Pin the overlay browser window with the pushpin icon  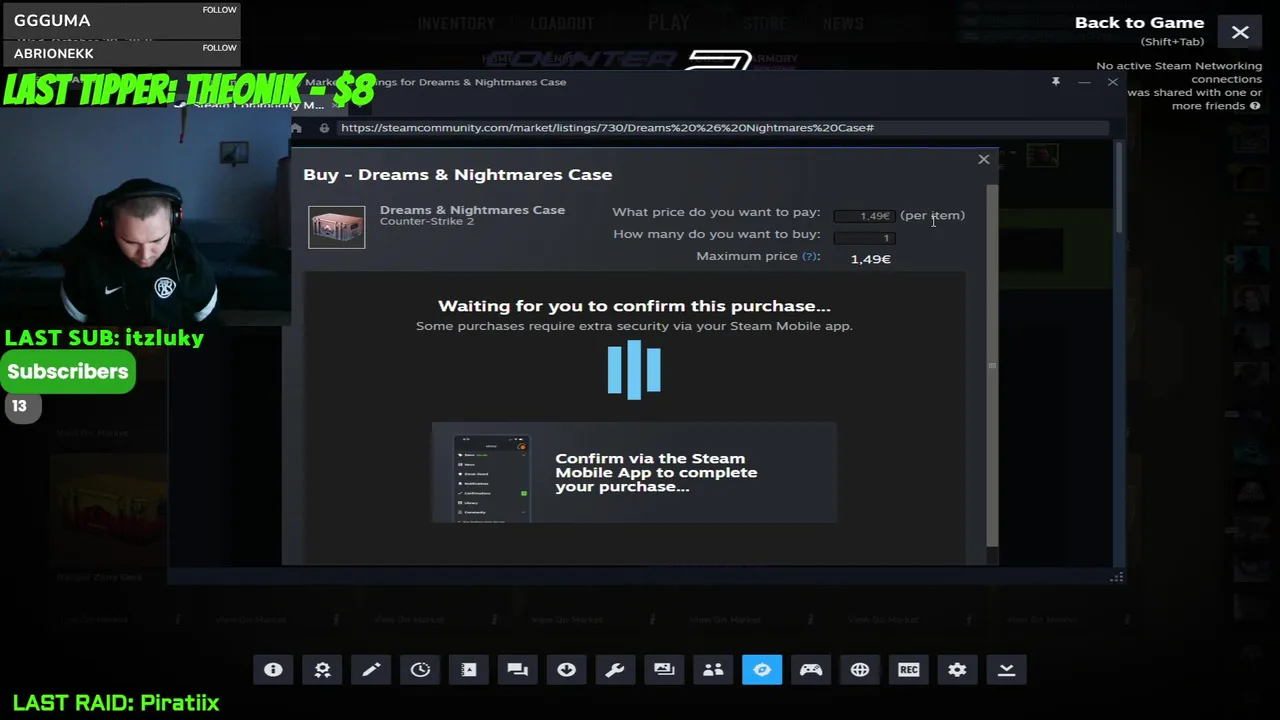[x=1055, y=81]
